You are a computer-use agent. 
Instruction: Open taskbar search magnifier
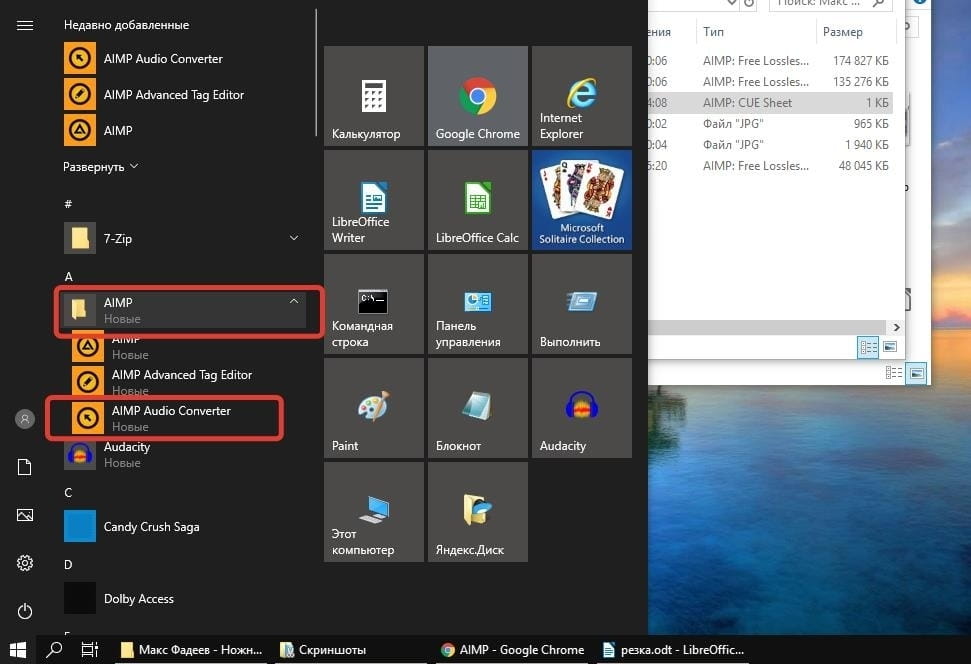[x=54, y=650]
